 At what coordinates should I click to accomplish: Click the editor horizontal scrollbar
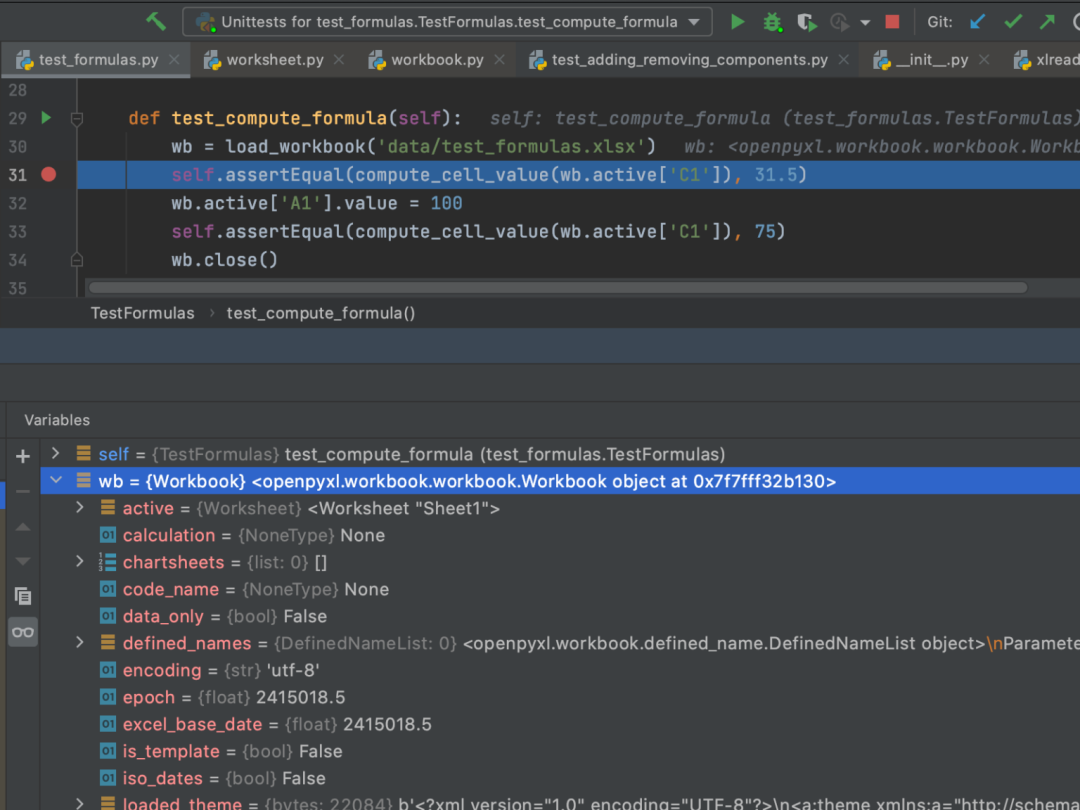[x=558, y=287]
